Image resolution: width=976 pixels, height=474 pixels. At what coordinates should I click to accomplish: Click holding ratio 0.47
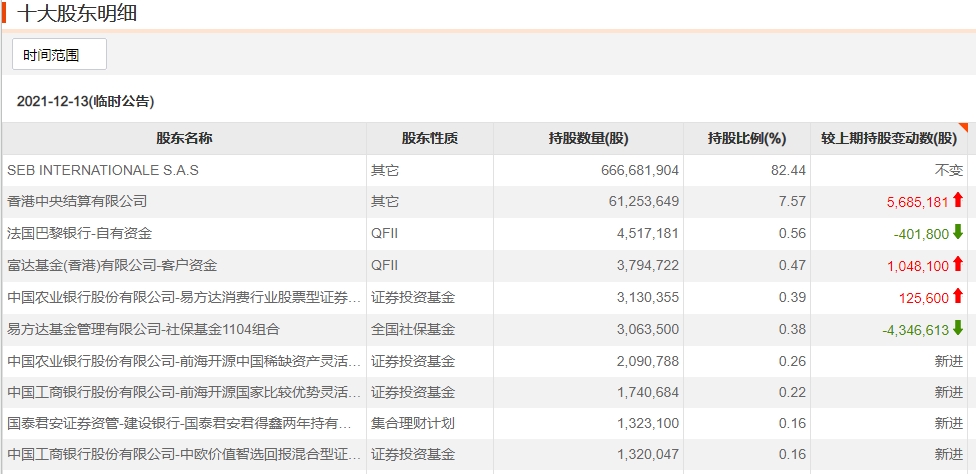(792, 266)
